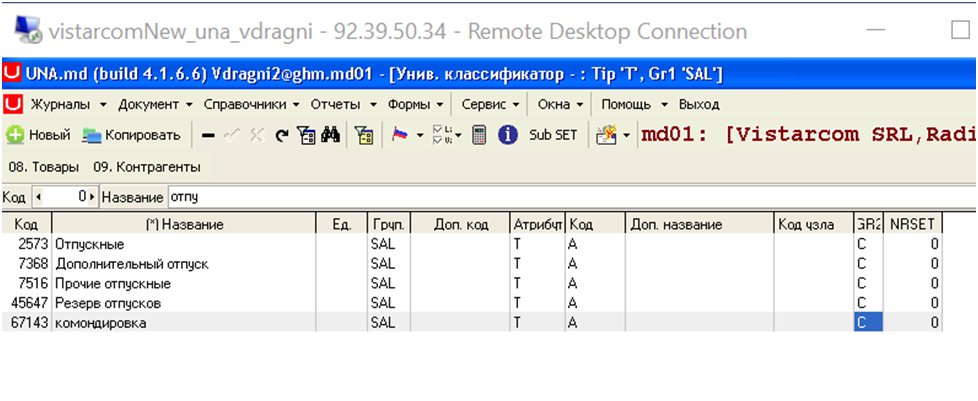
Task: Click the Remote Desktop computer icon
Action: tap(29, 31)
